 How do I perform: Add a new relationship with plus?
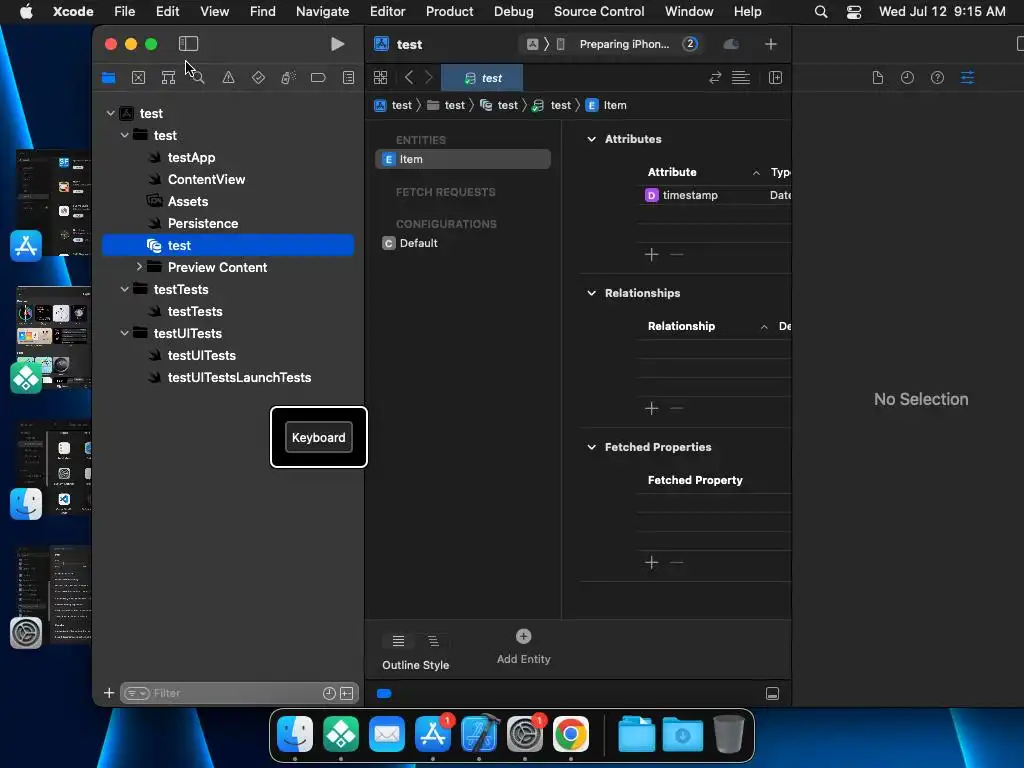651,409
